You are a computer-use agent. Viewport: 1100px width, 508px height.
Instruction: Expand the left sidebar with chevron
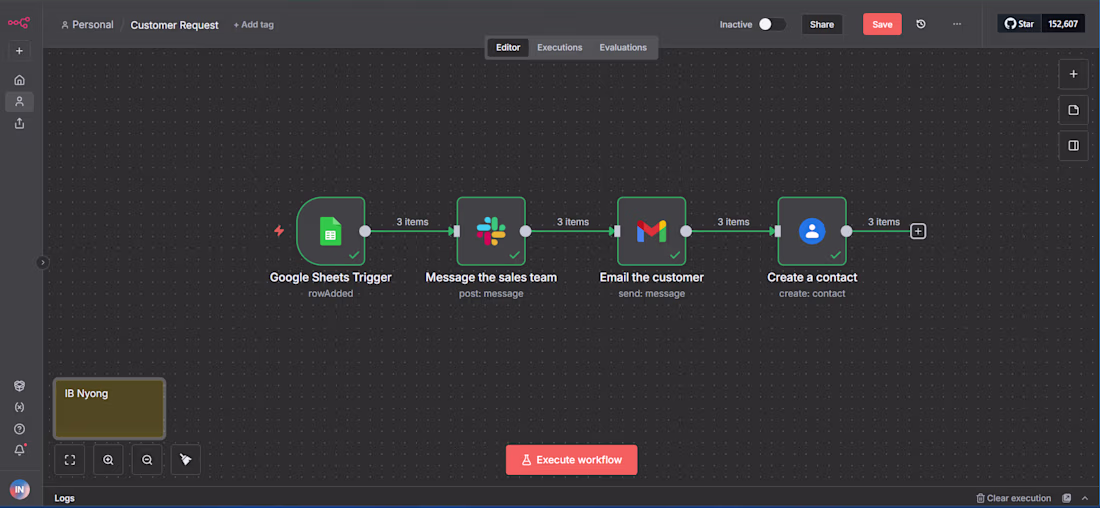43,262
